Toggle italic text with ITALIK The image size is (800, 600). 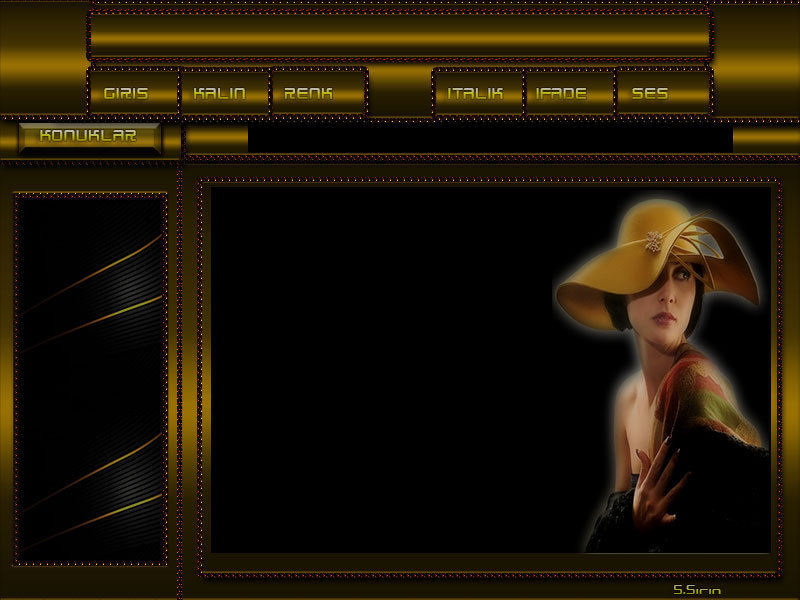[475, 93]
